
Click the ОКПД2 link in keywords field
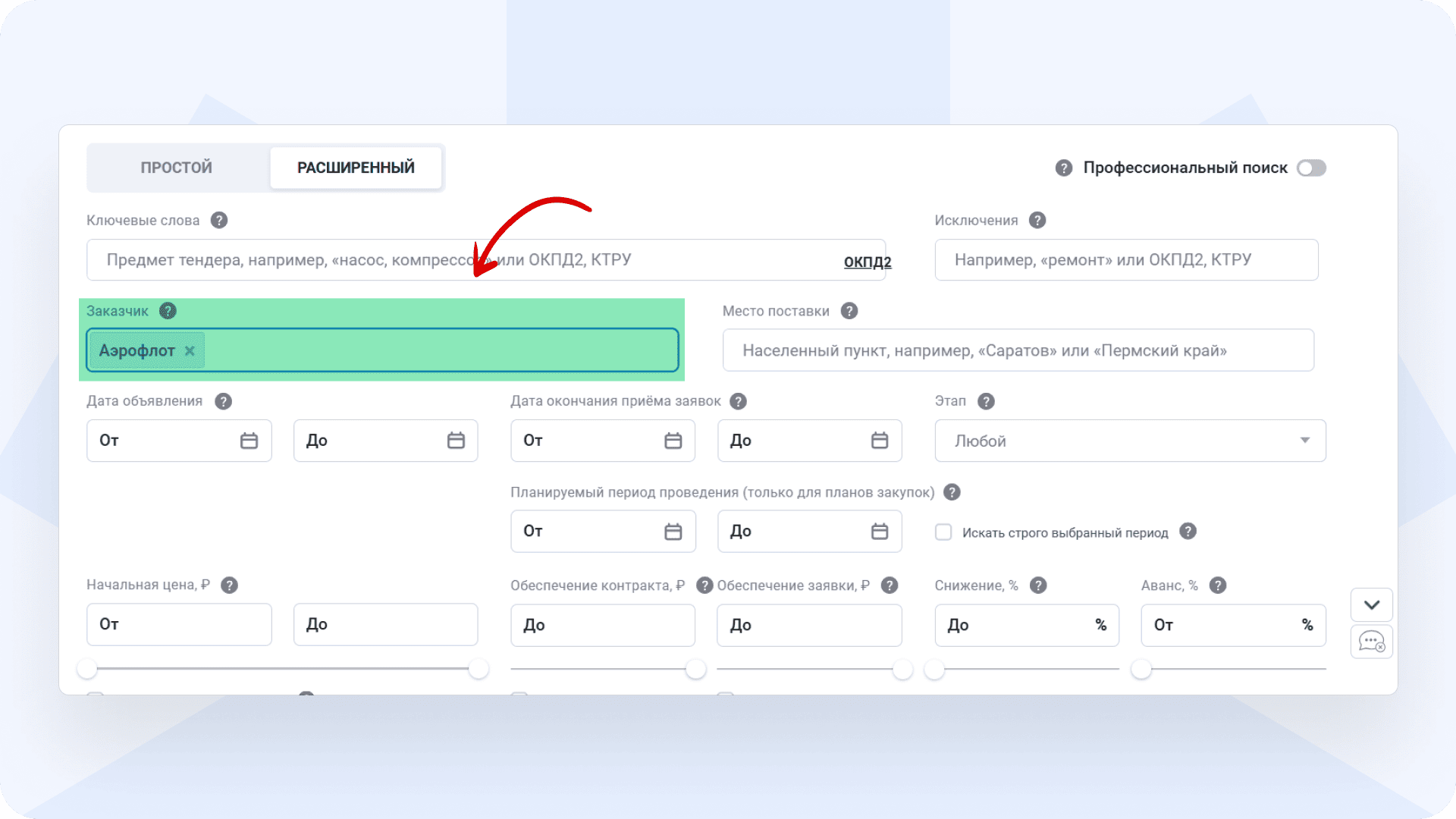(x=867, y=262)
